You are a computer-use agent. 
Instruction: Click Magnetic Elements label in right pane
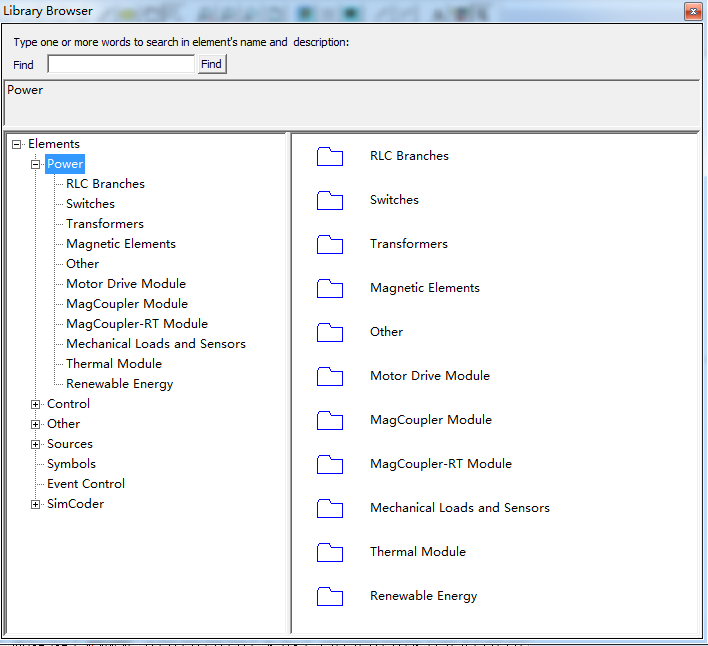click(424, 288)
